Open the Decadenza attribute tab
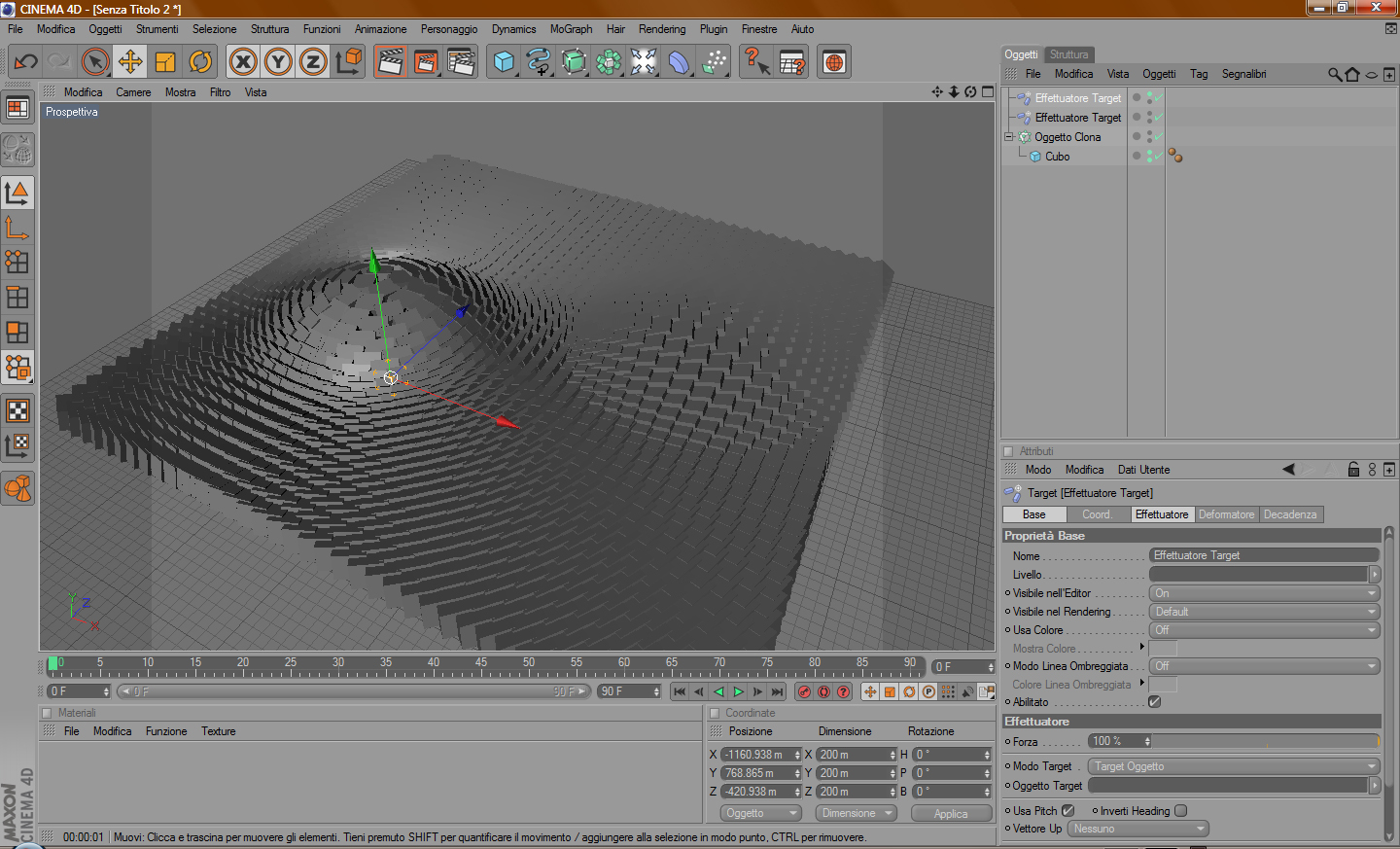 click(1290, 514)
